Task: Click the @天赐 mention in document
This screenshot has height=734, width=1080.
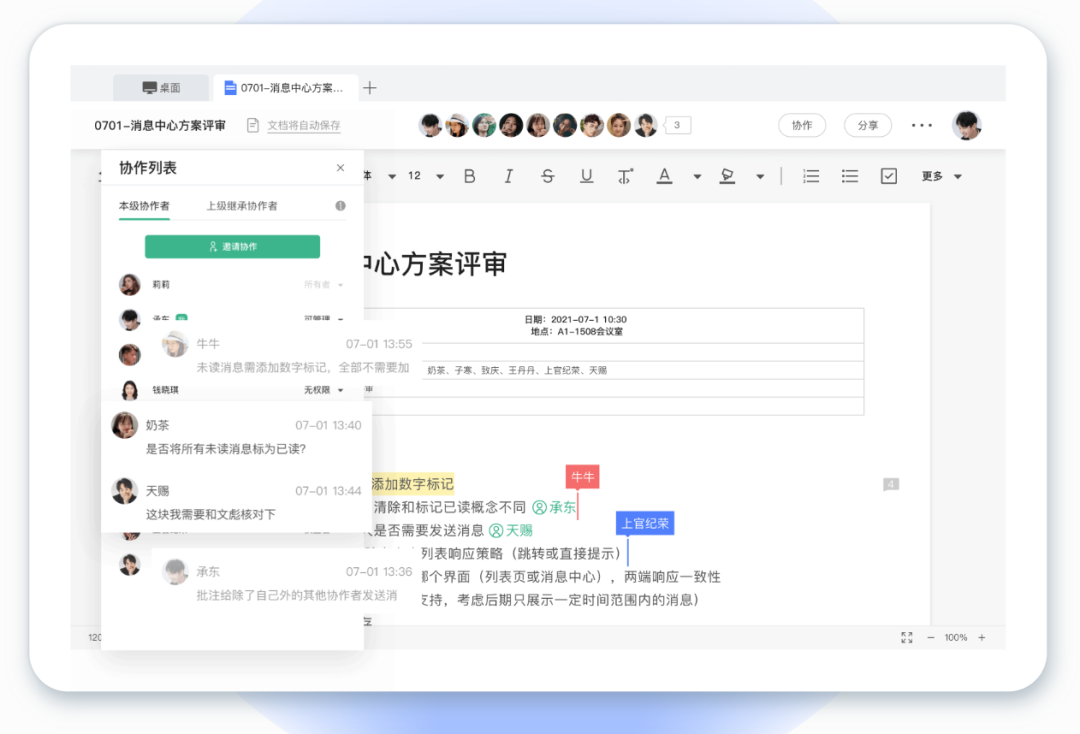Action: pos(510,530)
